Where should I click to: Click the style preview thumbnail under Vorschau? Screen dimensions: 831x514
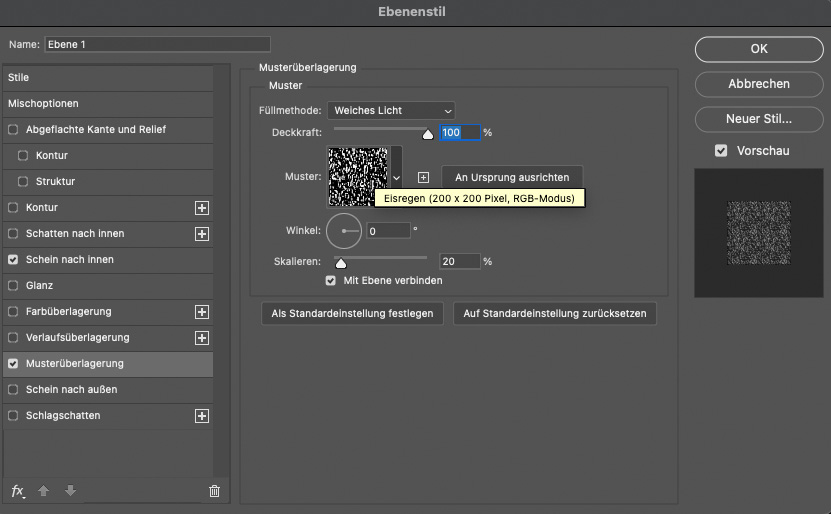point(759,233)
